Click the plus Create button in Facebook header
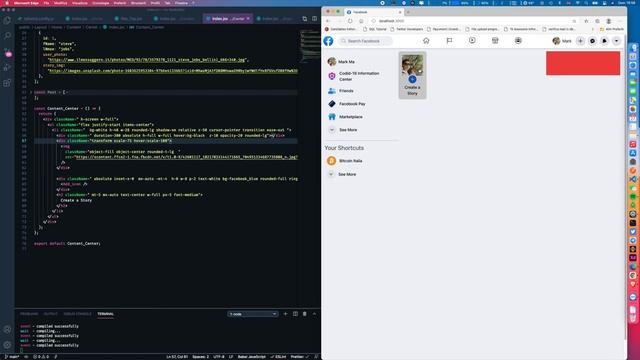Image resolution: width=640 pixels, height=360 pixels. click(x=580, y=41)
